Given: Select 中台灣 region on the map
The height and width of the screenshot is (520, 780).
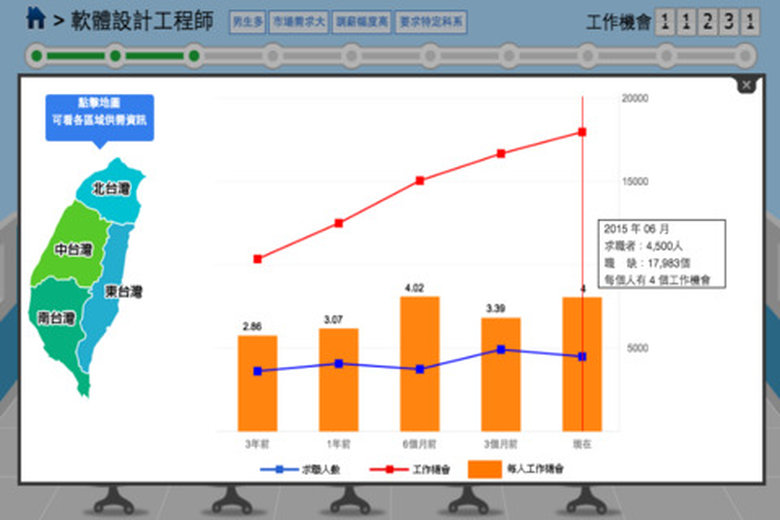Looking at the screenshot, I should pyautogui.click(x=74, y=249).
